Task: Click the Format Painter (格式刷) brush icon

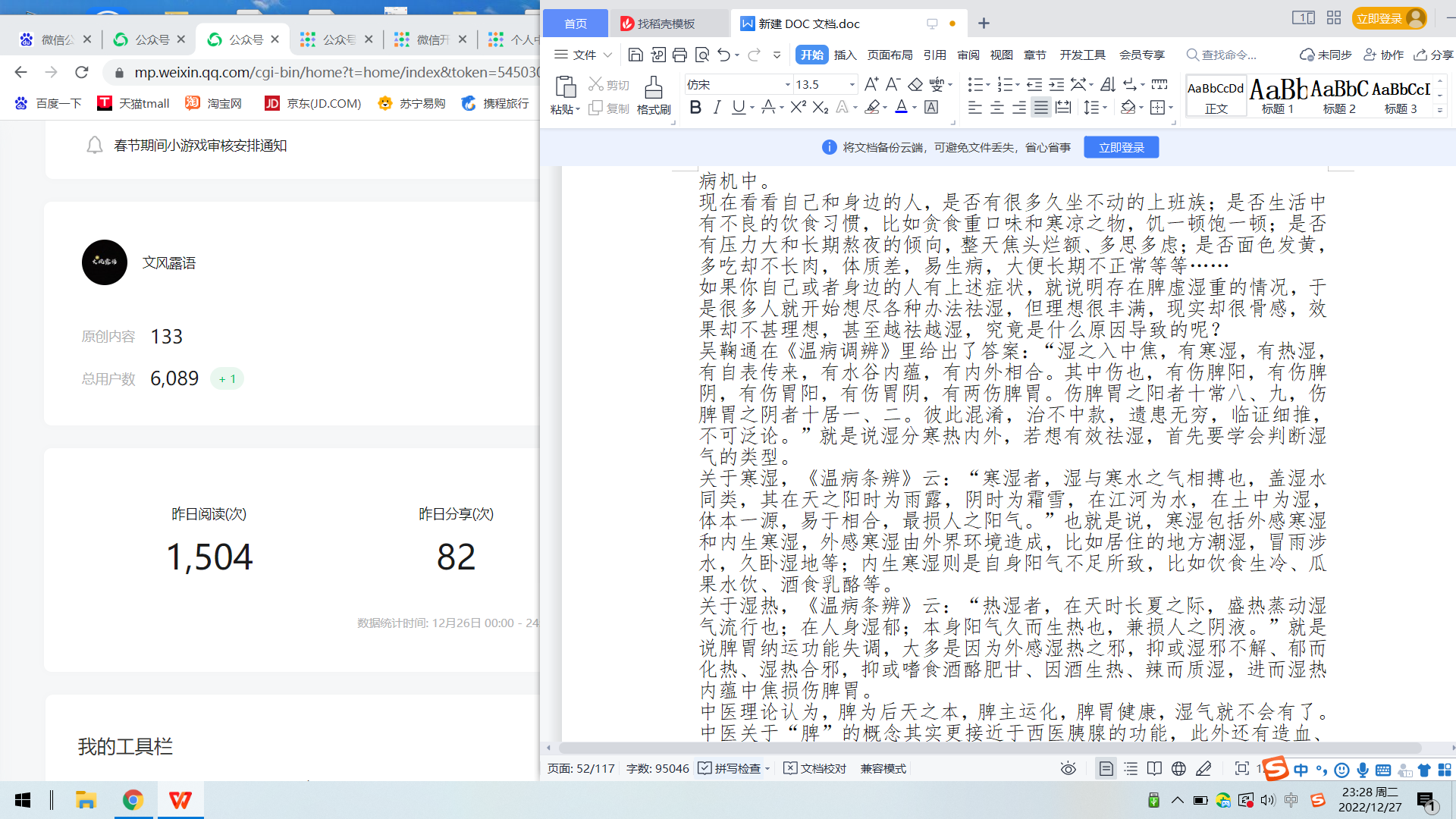Action: pos(653,86)
